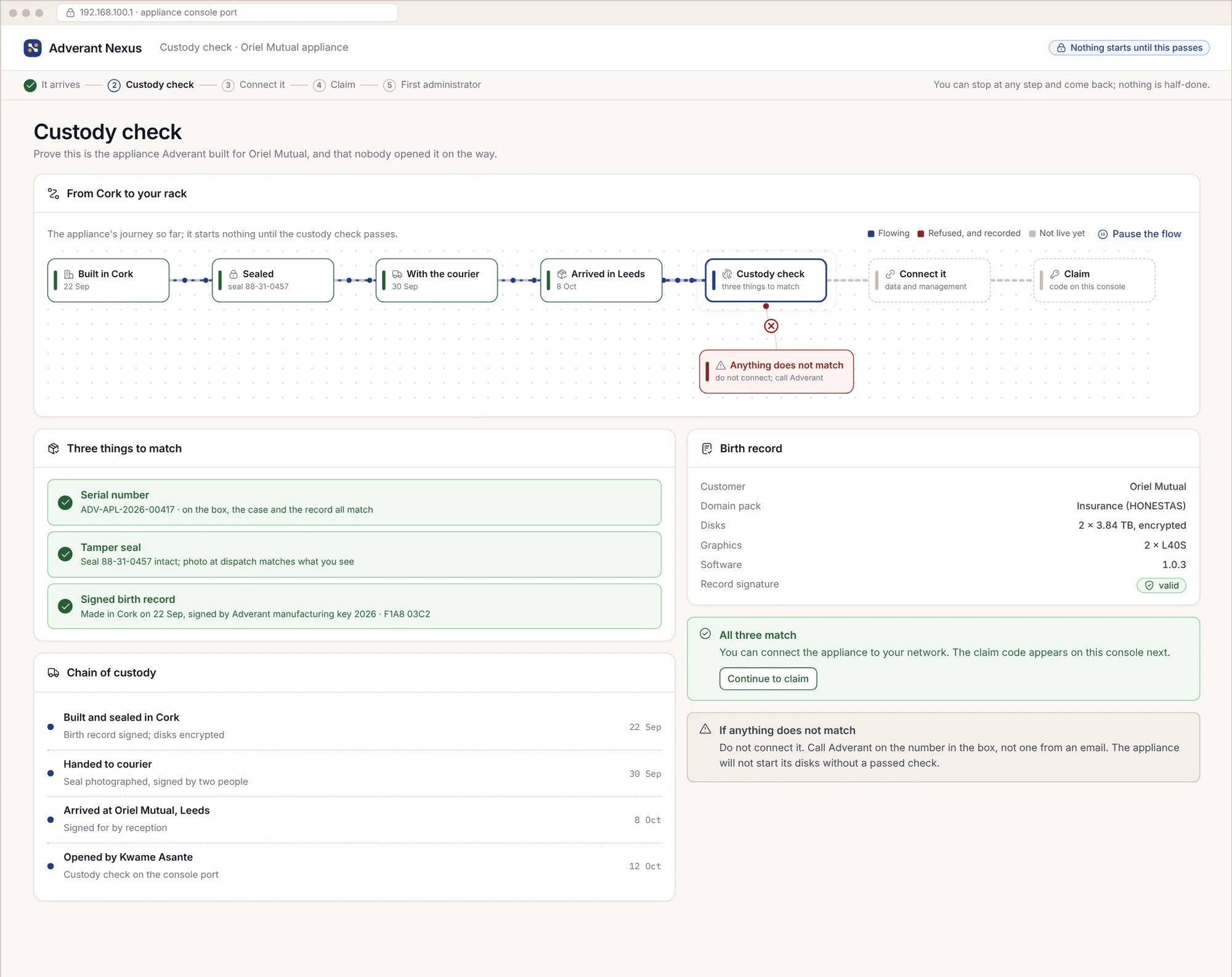Click the lock icon in the address bar
Screen dimensions: 1232x977
pyautogui.click(x=70, y=12)
